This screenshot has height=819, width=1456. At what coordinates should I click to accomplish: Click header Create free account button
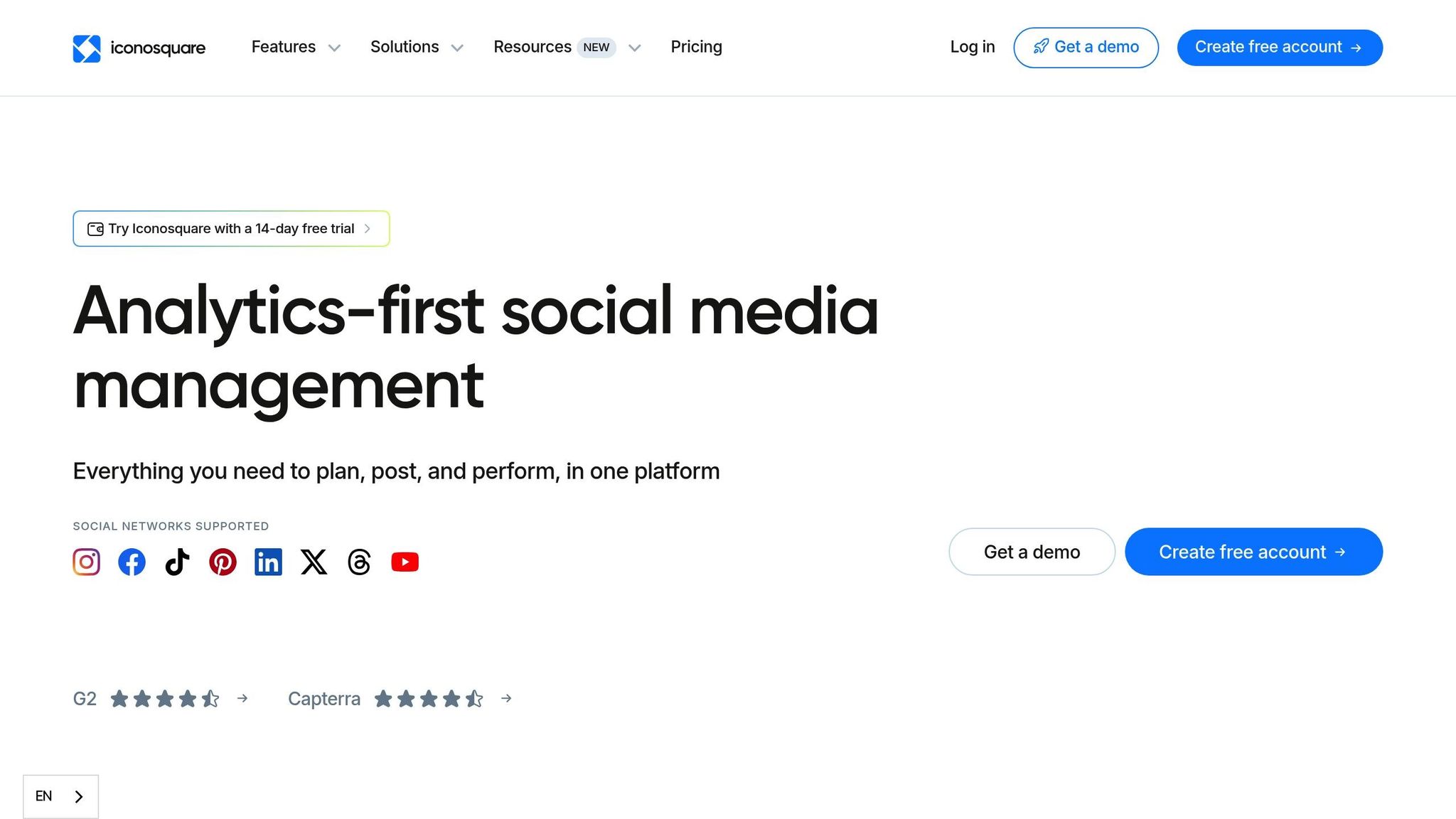pyautogui.click(x=1279, y=48)
